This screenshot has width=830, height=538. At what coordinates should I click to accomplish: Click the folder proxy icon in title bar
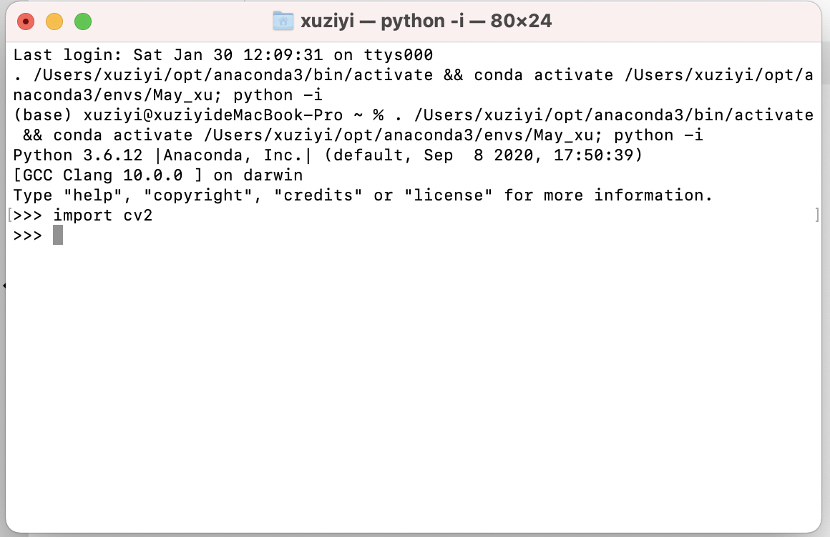tap(283, 21)
